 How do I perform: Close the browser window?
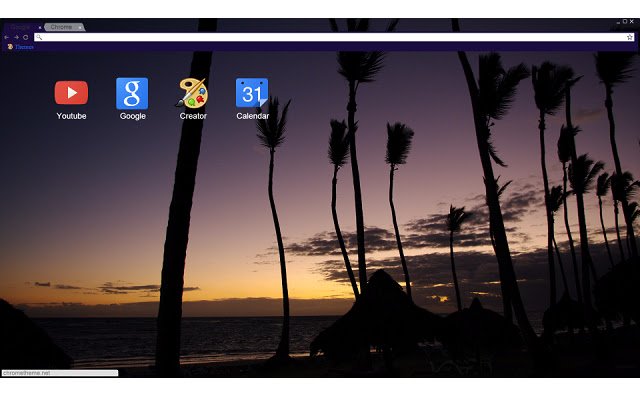631,21
